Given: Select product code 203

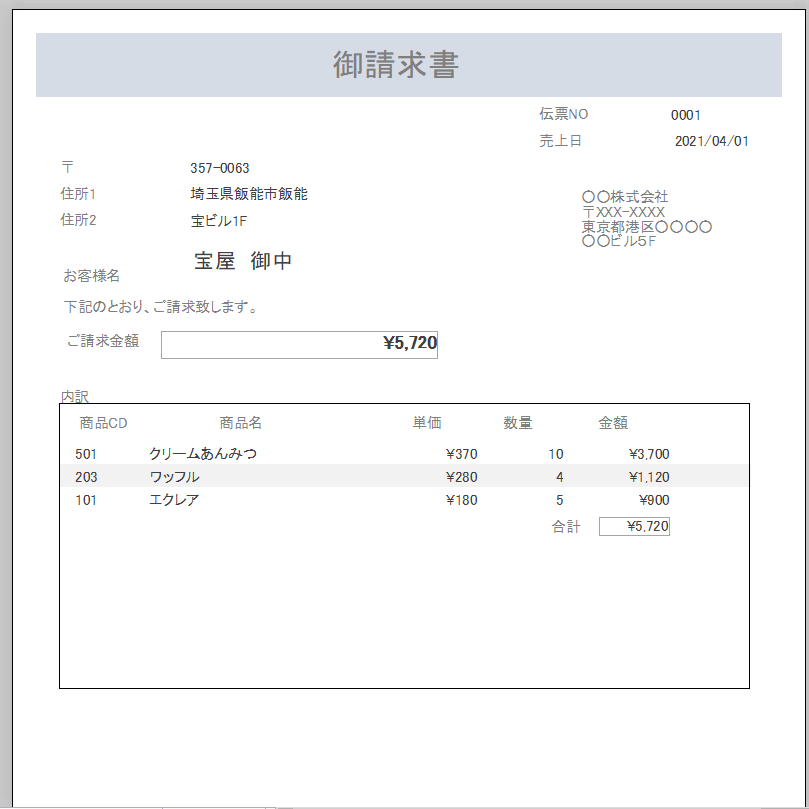Looking at the screenshot, I should (86, 477).
